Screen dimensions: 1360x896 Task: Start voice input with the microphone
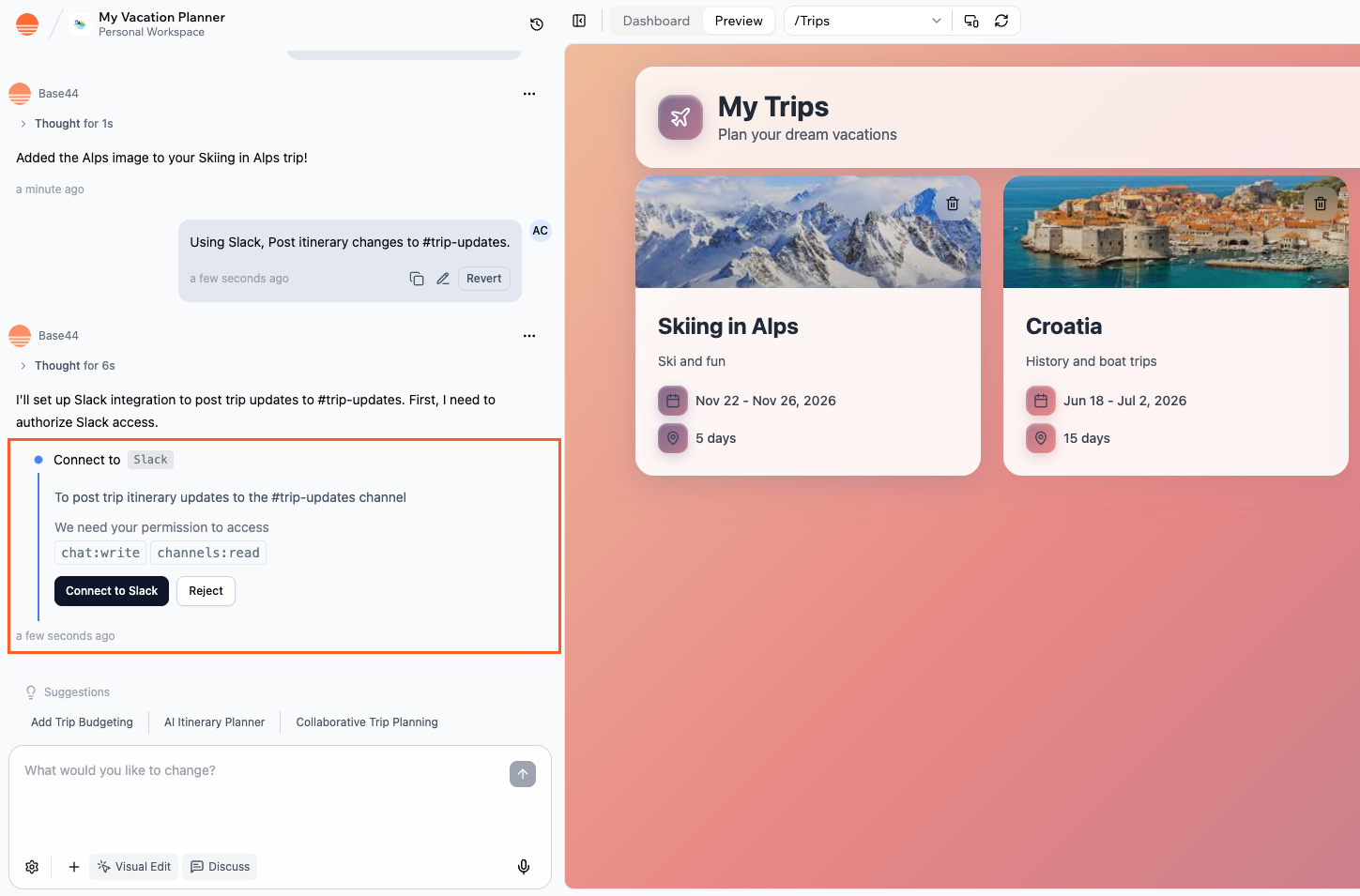pos(524,866)
